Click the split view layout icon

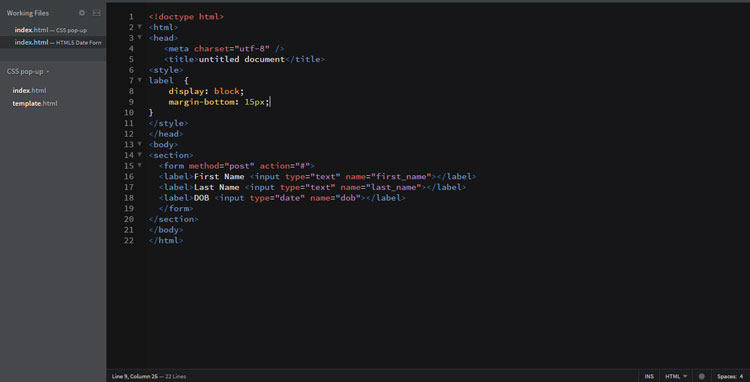(x=96, y=13)
